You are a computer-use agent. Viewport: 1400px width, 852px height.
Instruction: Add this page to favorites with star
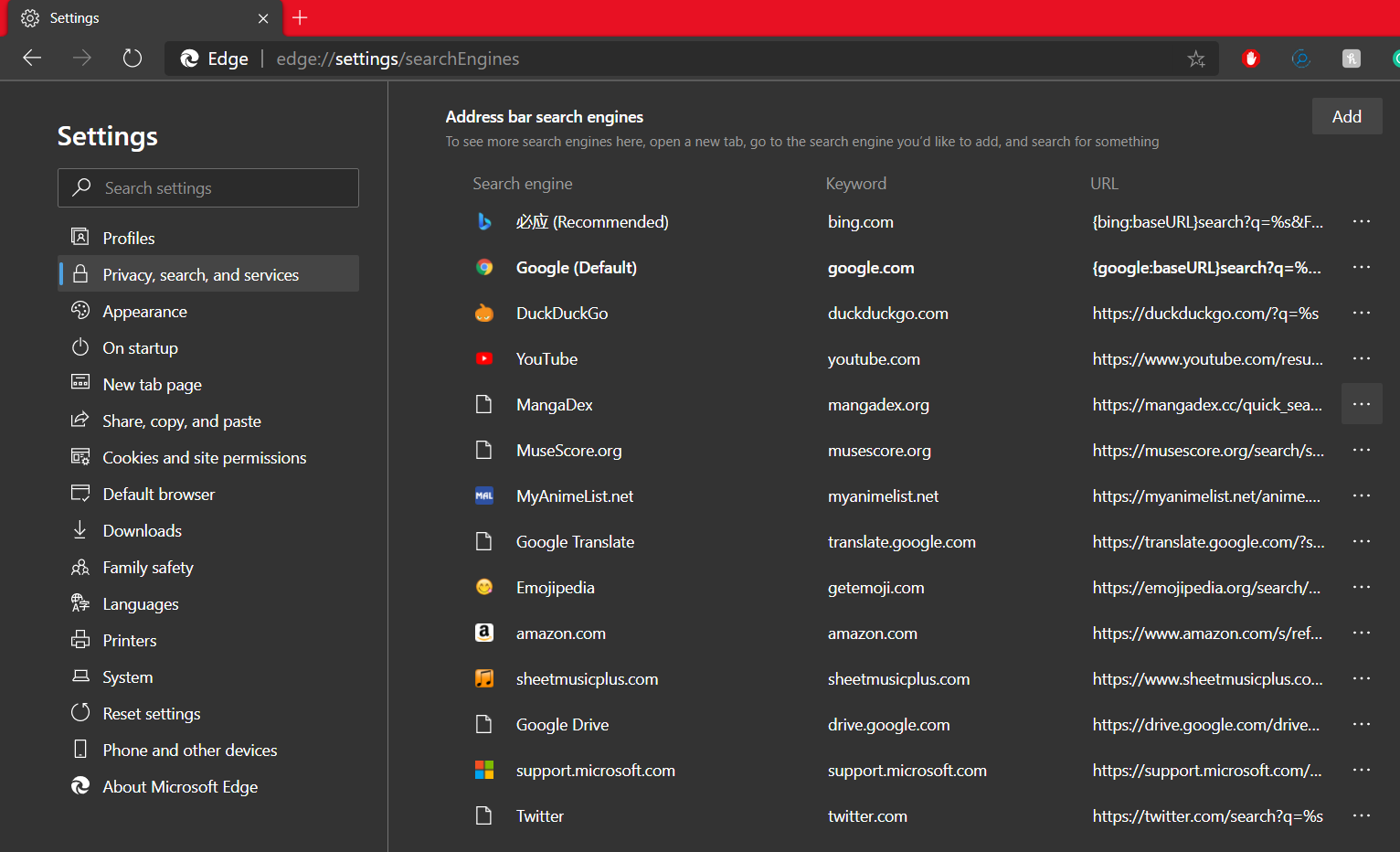[1196, 59]
